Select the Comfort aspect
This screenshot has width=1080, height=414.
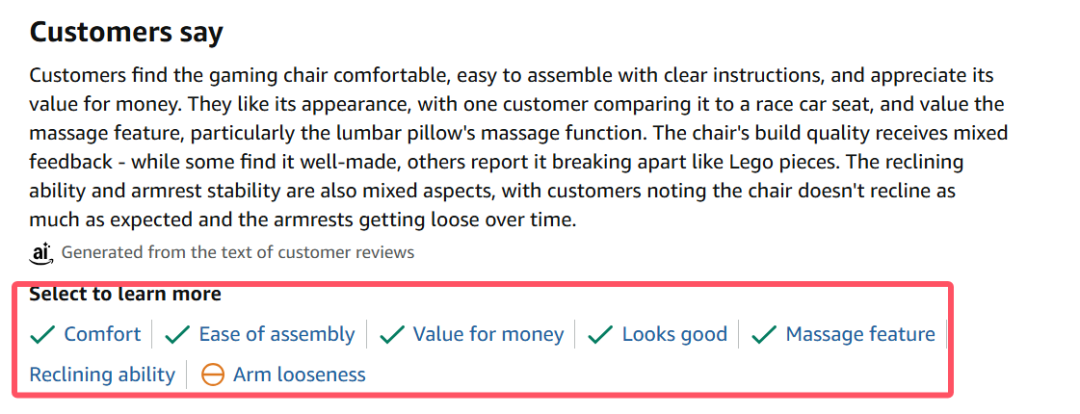coord(102,335)
